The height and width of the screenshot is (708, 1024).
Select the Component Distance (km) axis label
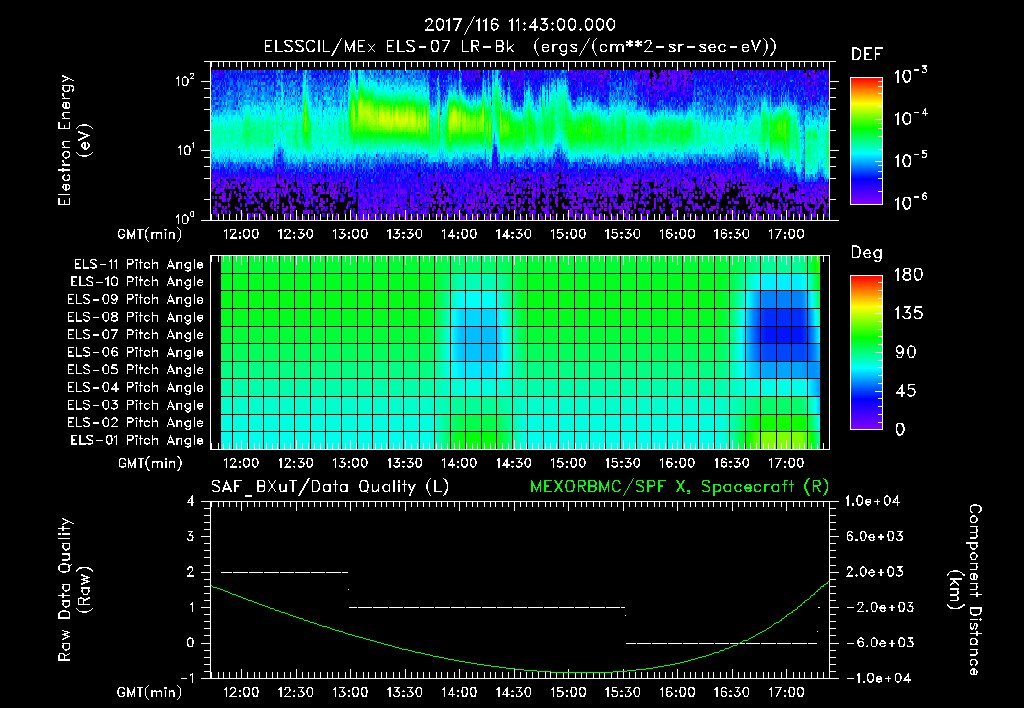pos(964,590)
